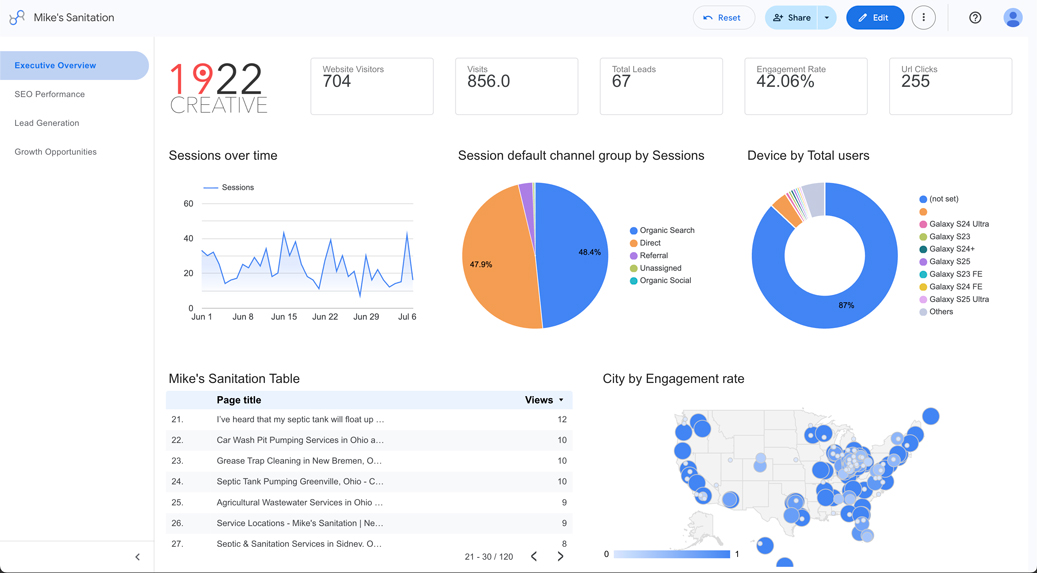Click the Total Leads scorecard
The height and width of the screenshot is (573, 1037).
(x=661, y=86)
